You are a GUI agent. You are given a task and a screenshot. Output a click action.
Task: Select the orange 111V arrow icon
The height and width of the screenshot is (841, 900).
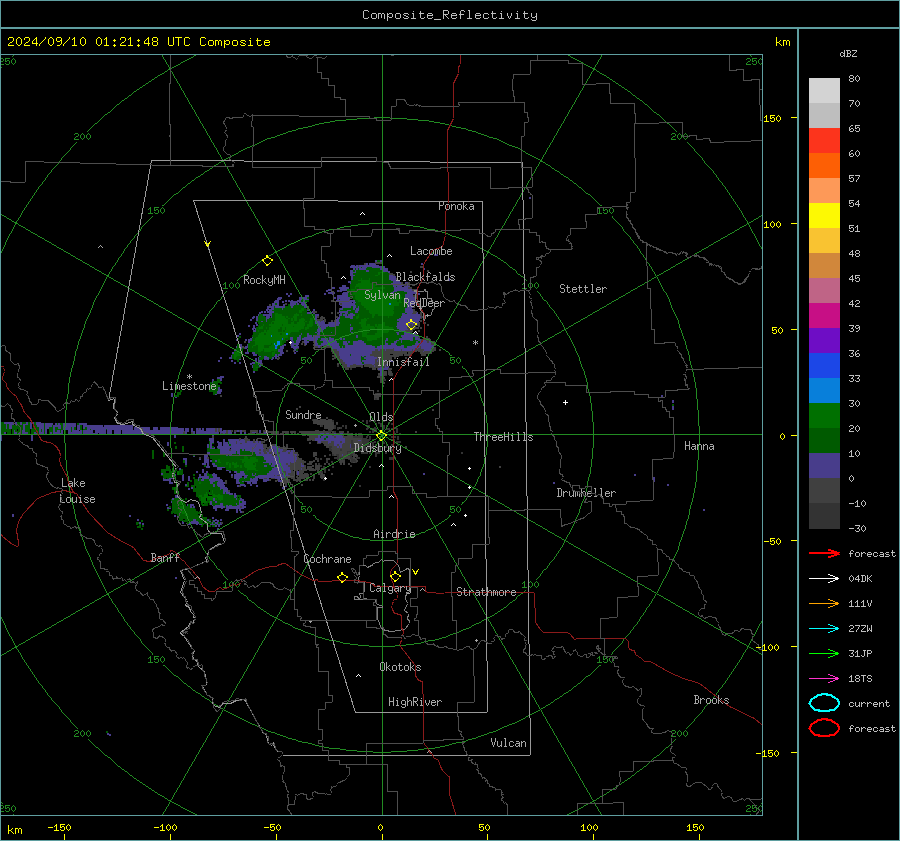click(824, 603)
